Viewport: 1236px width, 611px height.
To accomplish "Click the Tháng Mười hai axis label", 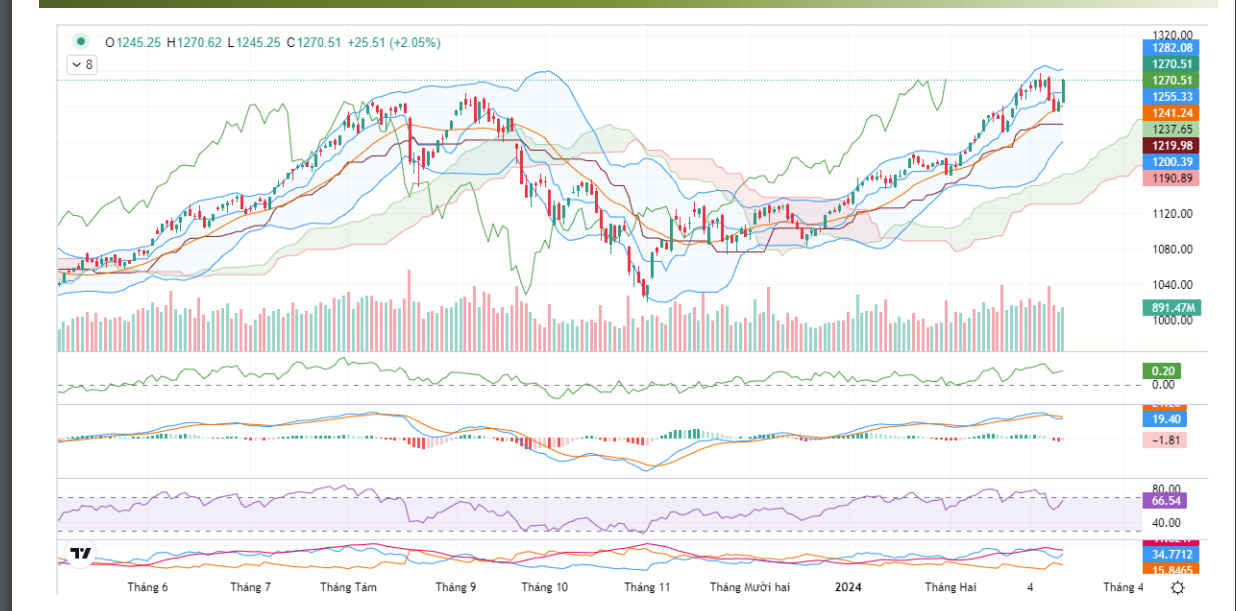I will [750, 588].
